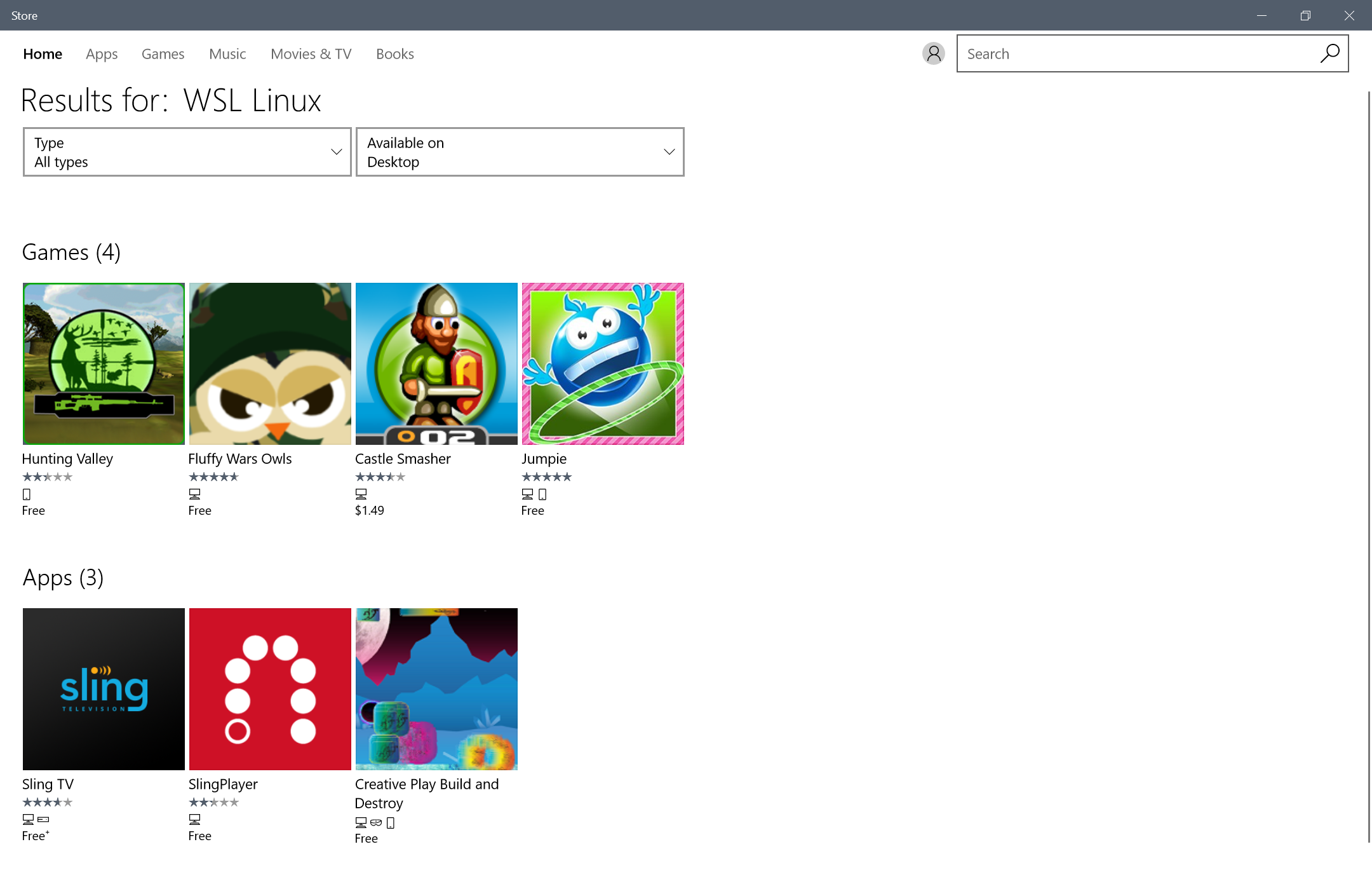Open the Jumpie game tile image
The width and height of the screenshot is (1372, 877).
point(603,364)
